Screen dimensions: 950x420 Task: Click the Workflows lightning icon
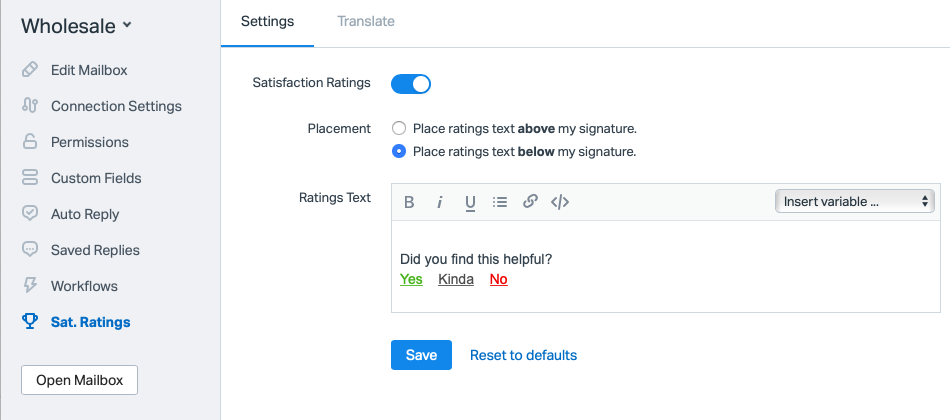(x=30, y=286)
